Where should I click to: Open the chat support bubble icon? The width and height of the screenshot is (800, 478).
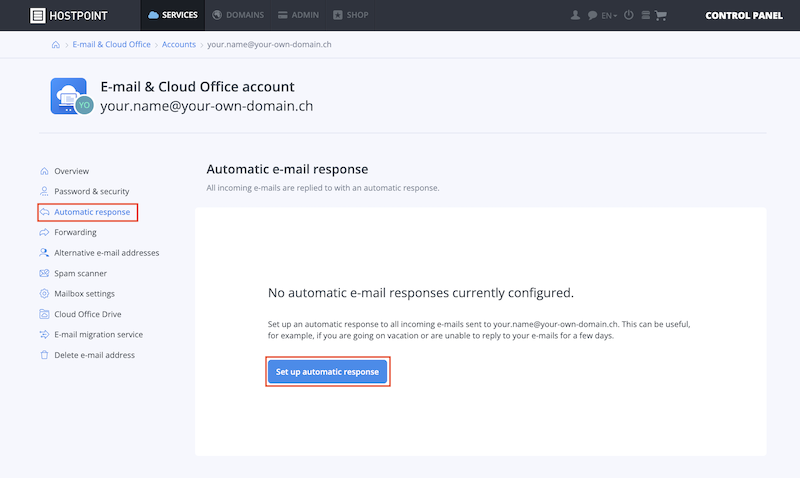pos(592,15)
